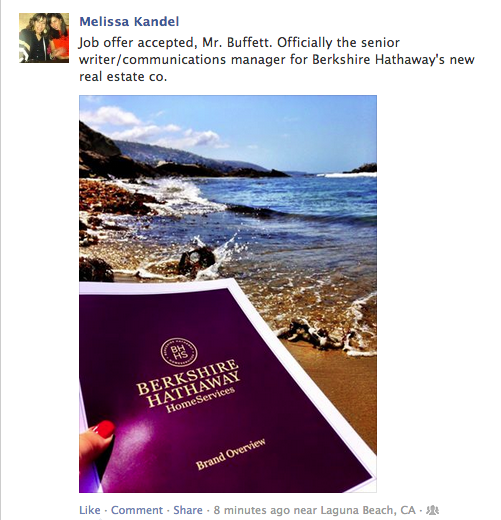The width and height of the screenshot is (501, 520).
Task: Click the white clouds in the photo
Action: (x=150, y=128)
